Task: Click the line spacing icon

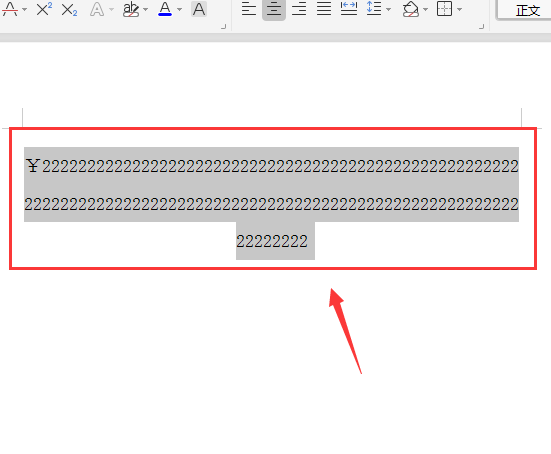Action: 374,9
